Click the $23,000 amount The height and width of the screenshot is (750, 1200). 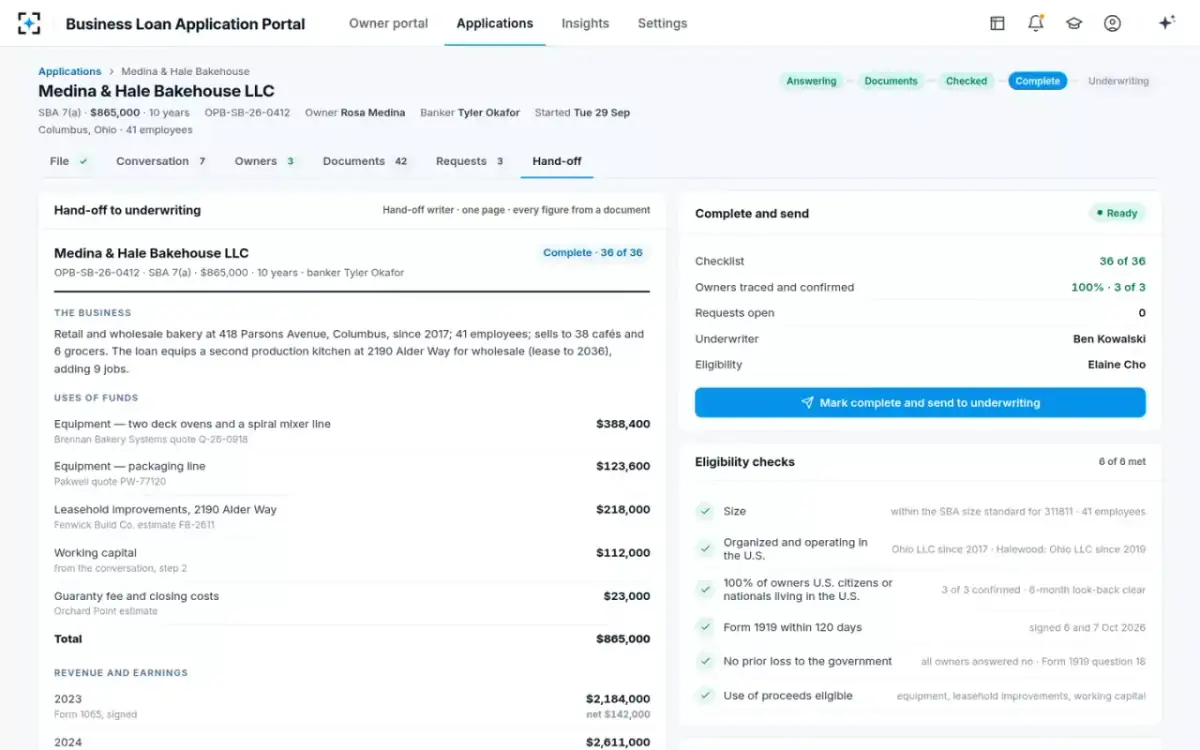point(627,596)
